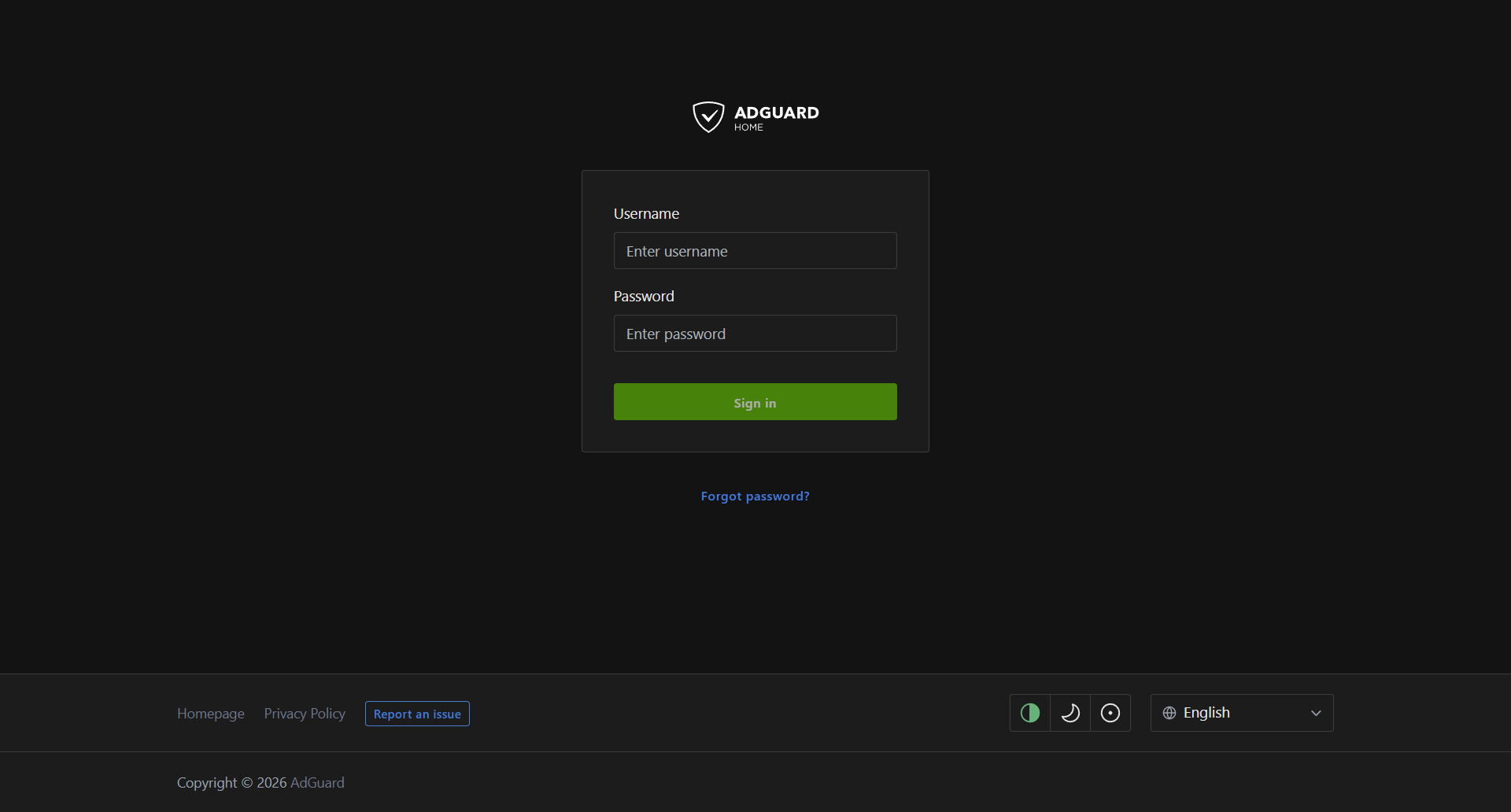Open the English language dropdown
This screenshot has height=812, width=1511.
click(1241, 713)
